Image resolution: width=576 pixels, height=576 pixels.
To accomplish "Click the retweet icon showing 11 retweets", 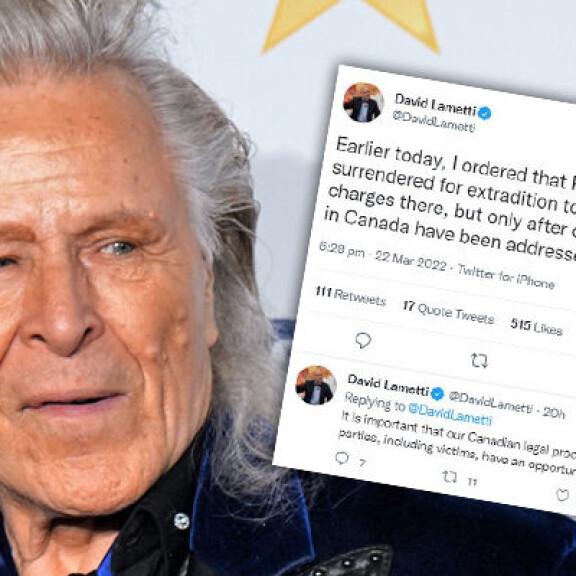I will coord(450,477).
